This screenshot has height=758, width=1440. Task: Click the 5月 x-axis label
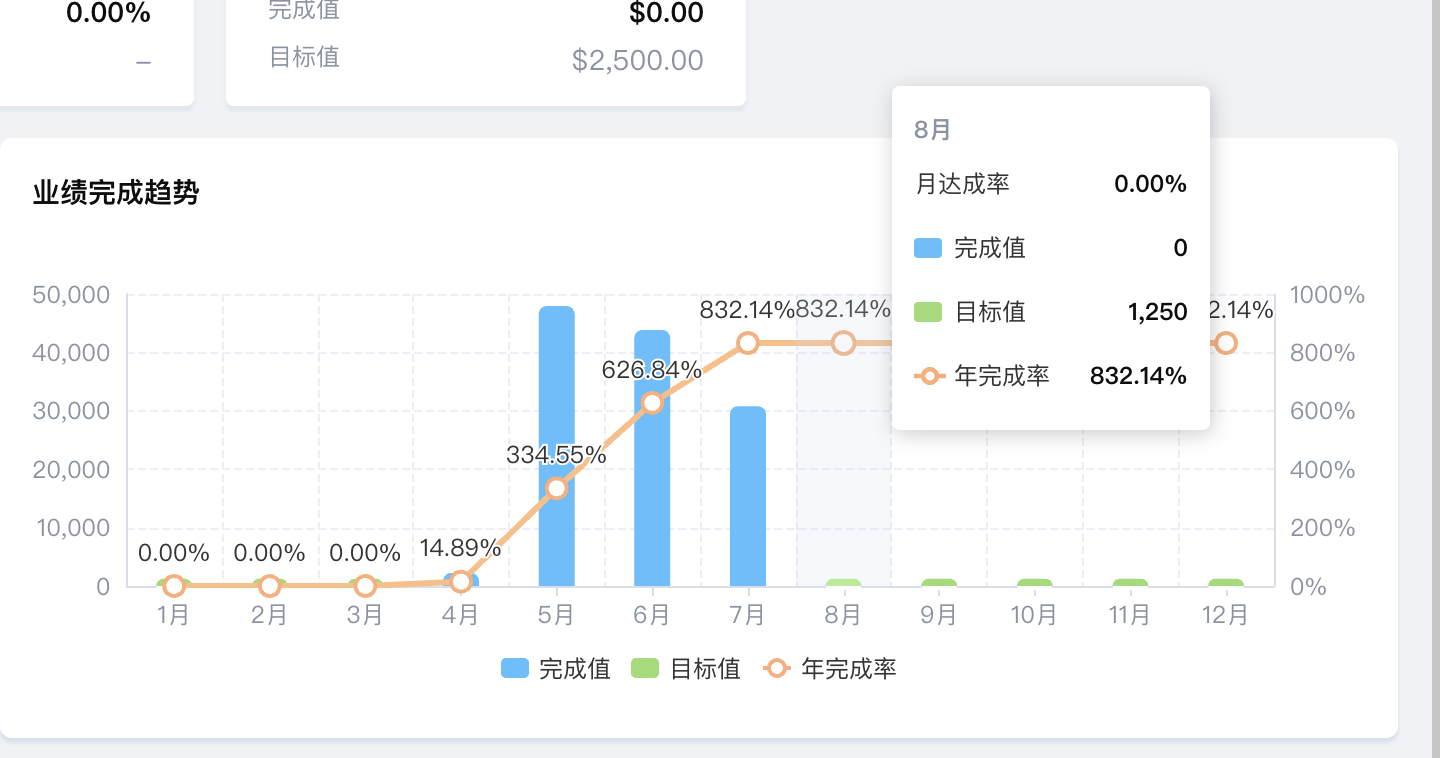coord(557,615)
